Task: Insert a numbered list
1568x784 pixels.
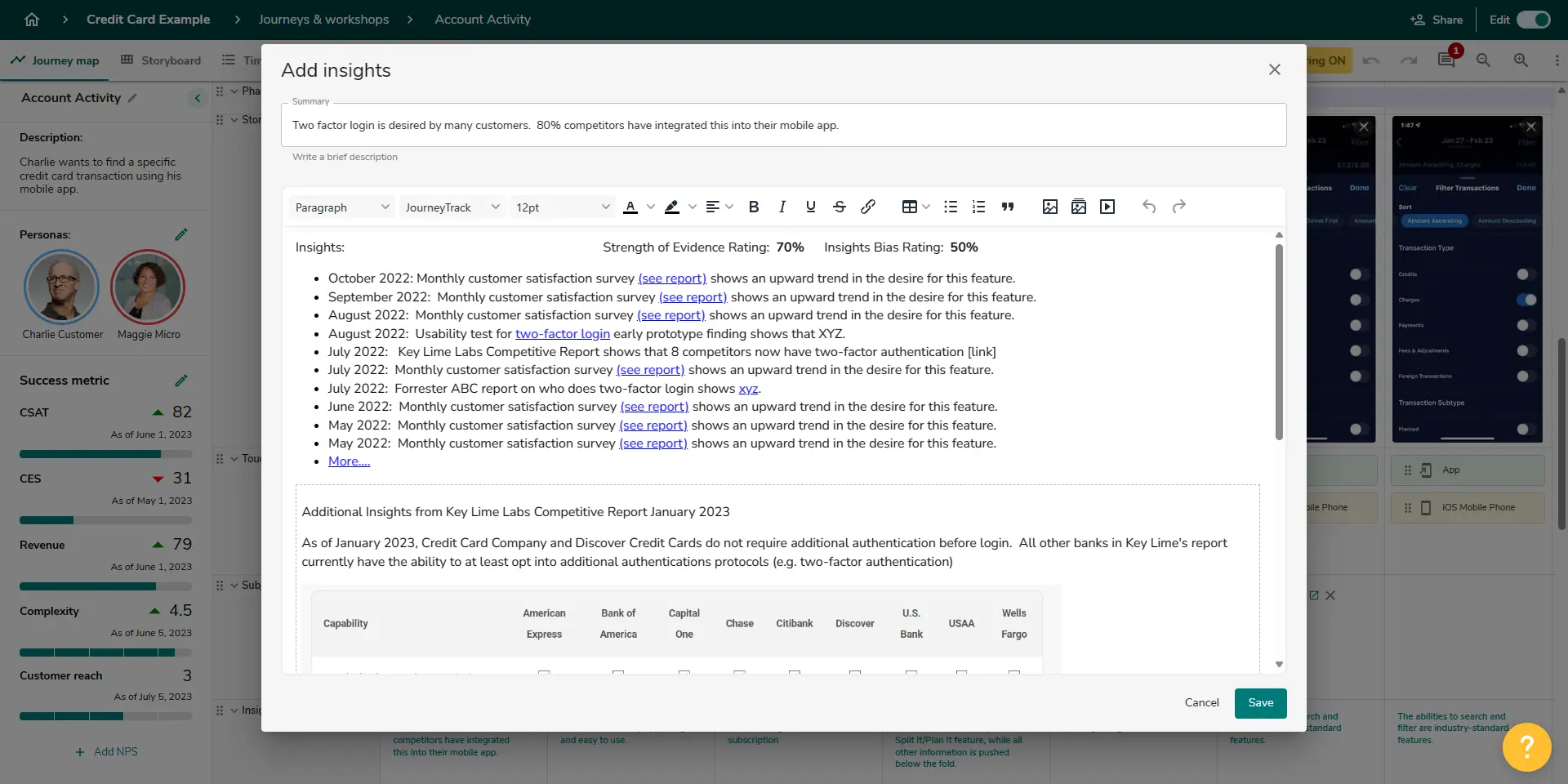Action: click(x=978, y=207)
